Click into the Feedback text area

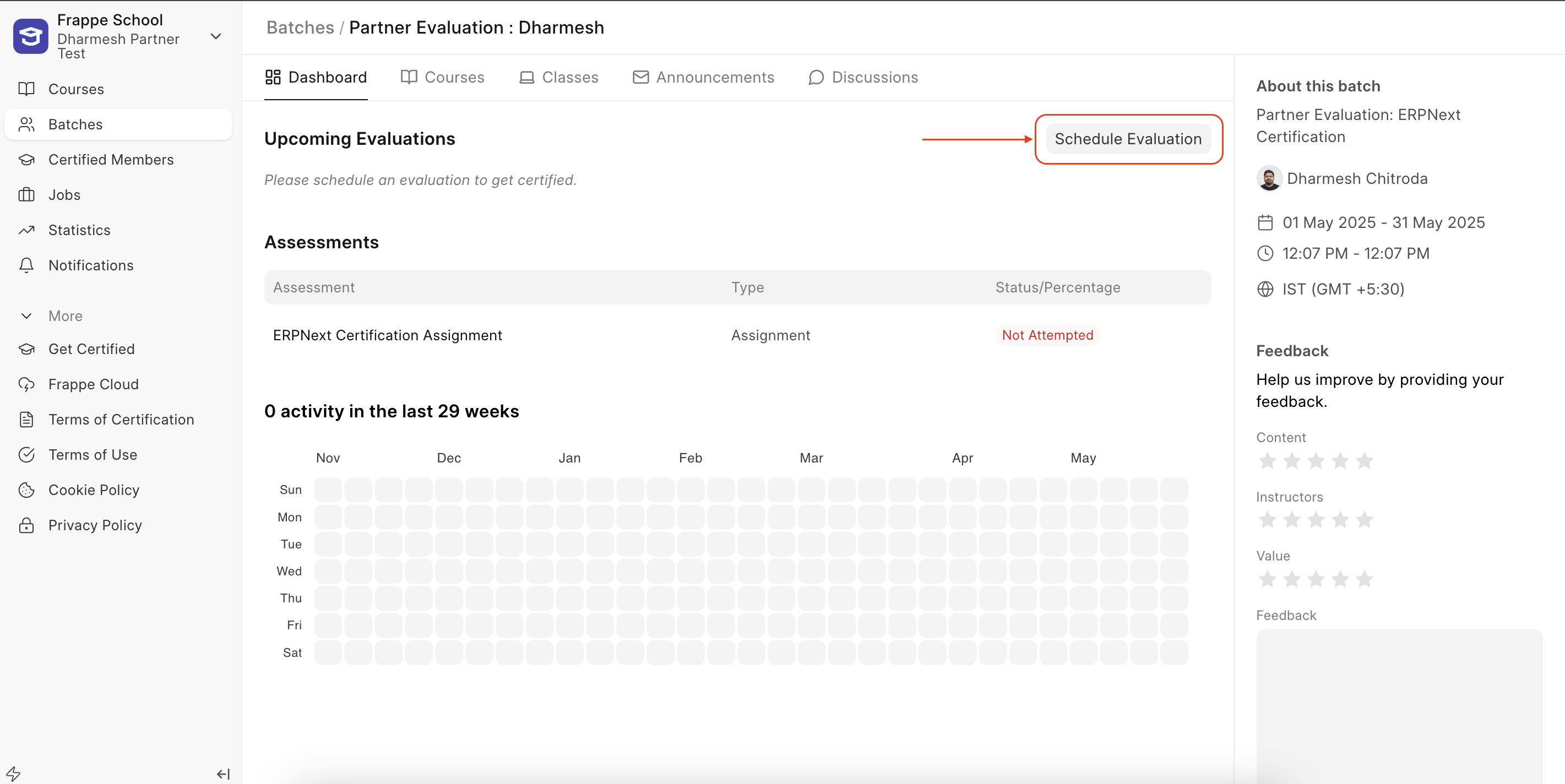pyautogui.click(x=1399, y=706)
